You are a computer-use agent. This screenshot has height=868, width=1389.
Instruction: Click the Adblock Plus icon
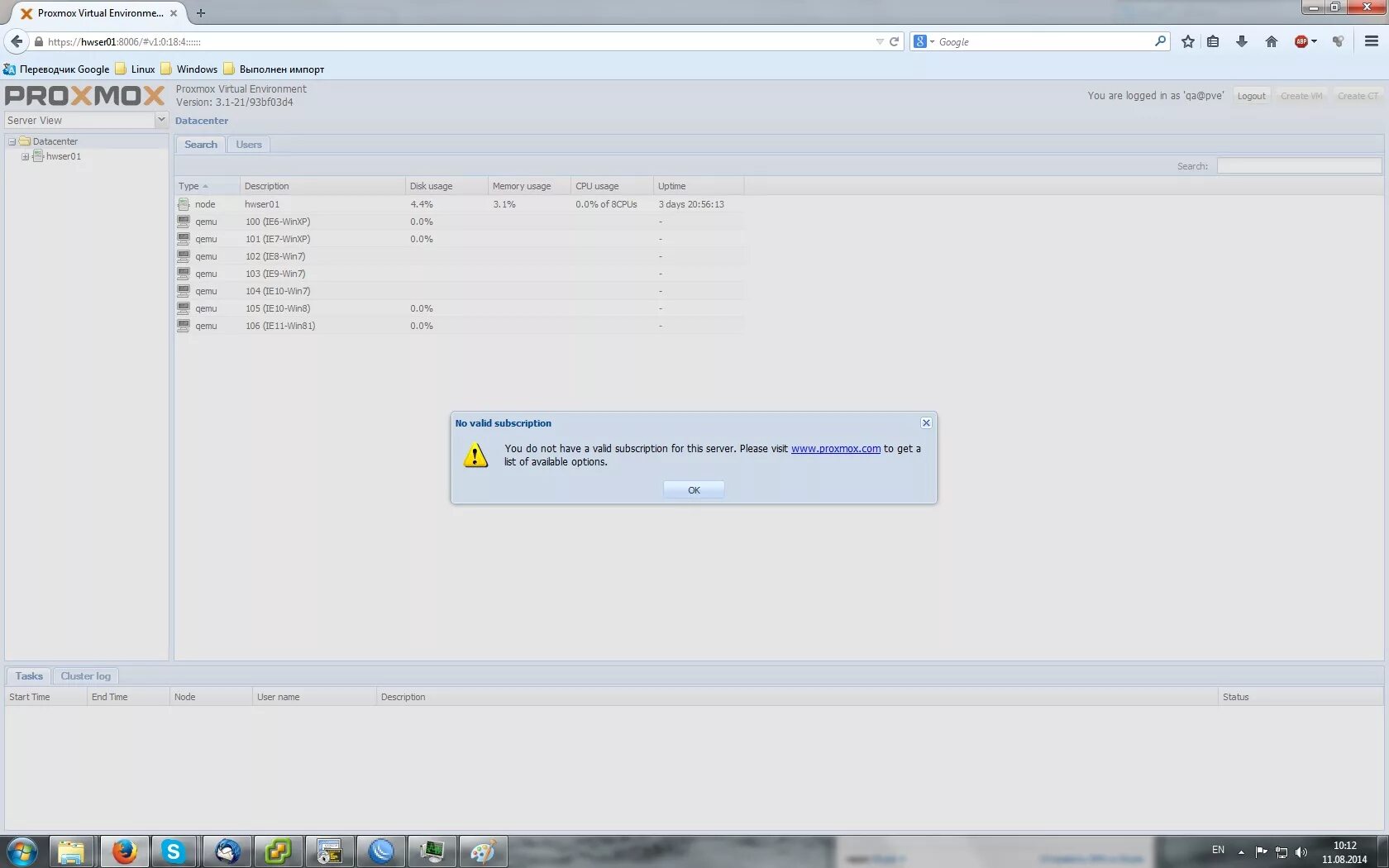(1301, 41)
